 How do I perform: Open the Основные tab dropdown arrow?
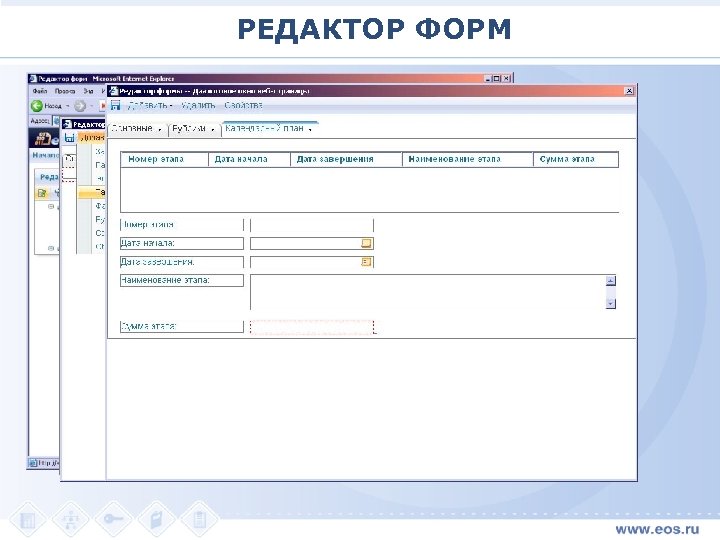(x=159, y=130)
